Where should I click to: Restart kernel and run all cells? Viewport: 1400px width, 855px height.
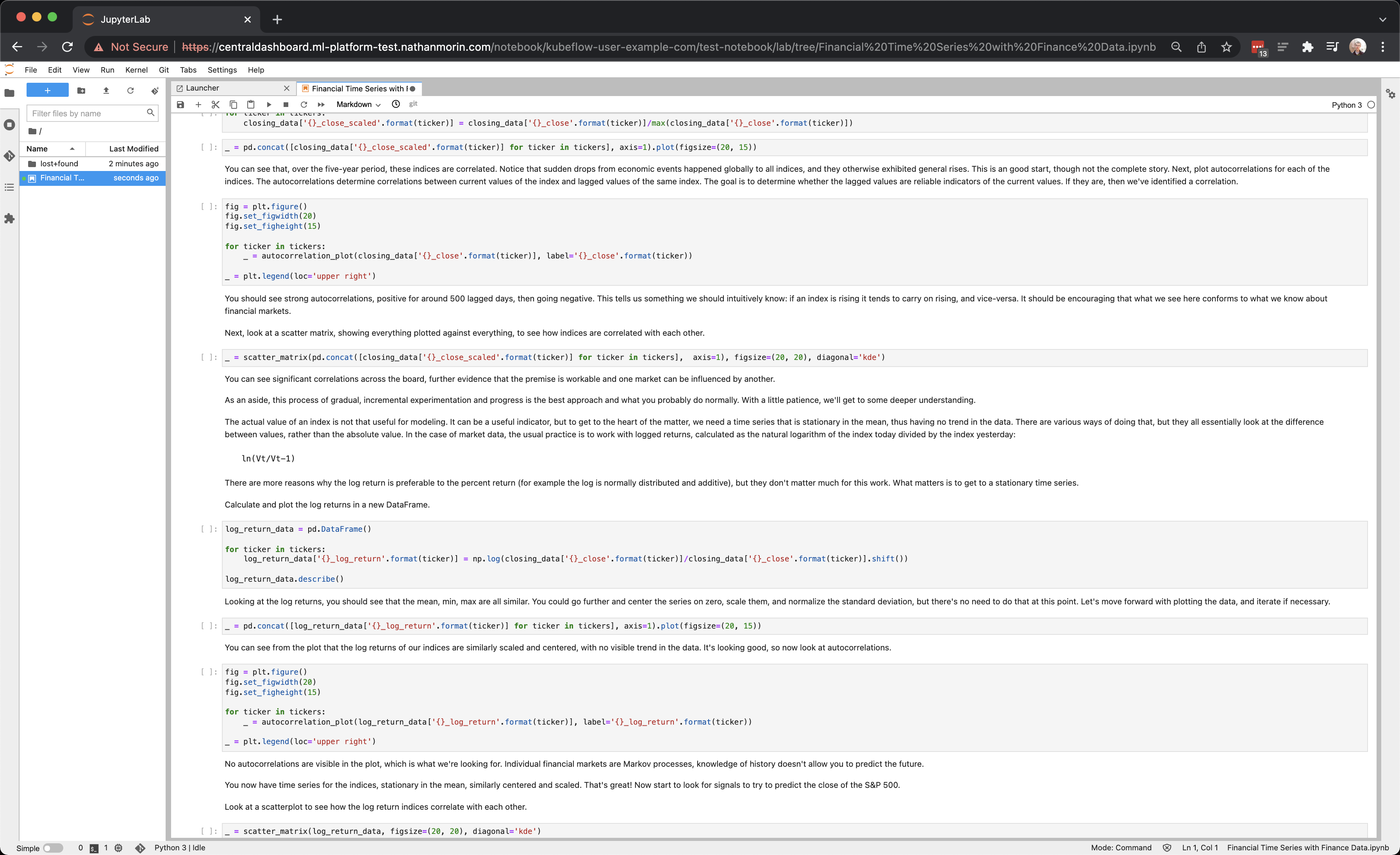(321, 105)
